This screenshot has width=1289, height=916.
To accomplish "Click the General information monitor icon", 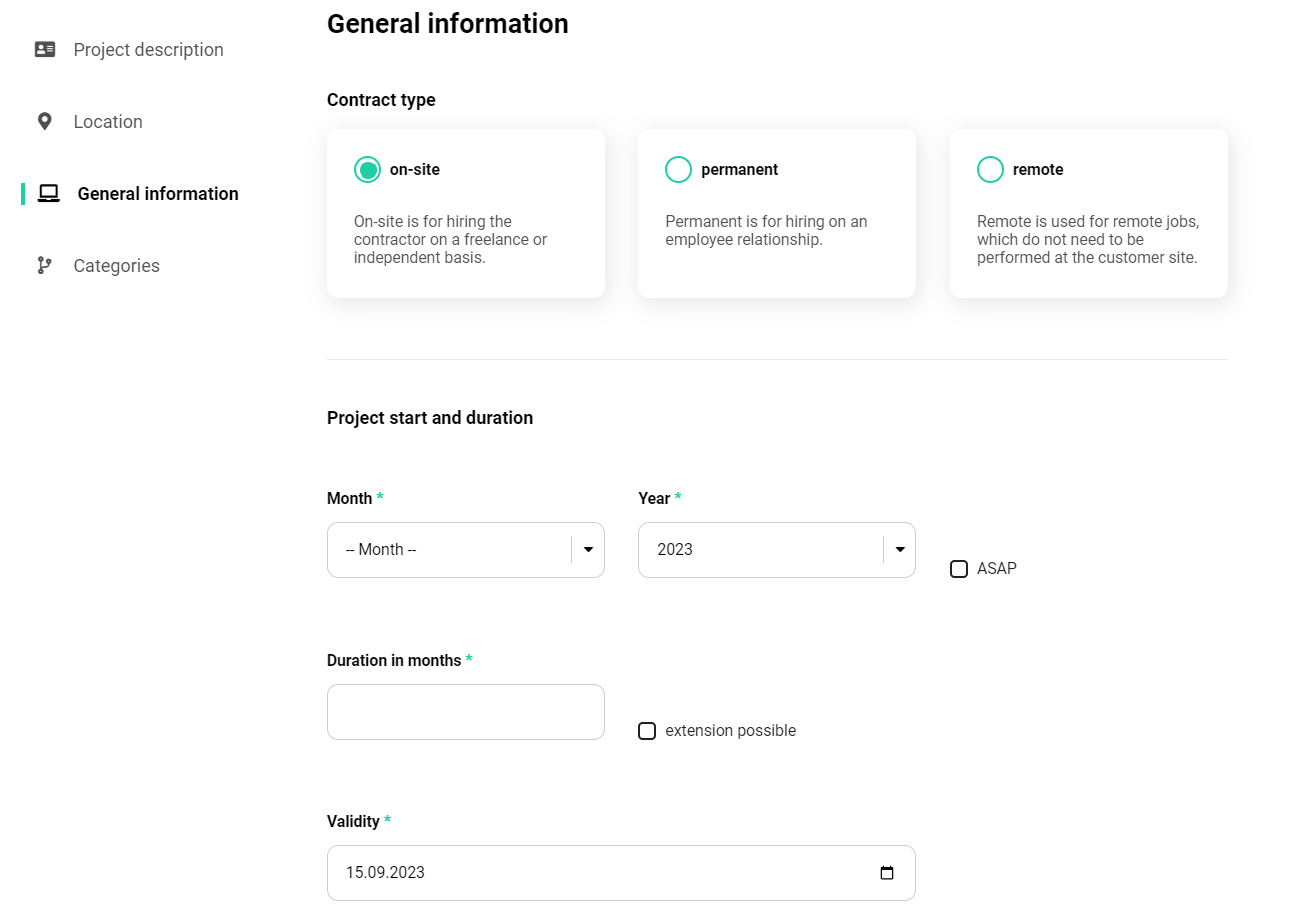I will pyautogui.click(x=46, y=193).
